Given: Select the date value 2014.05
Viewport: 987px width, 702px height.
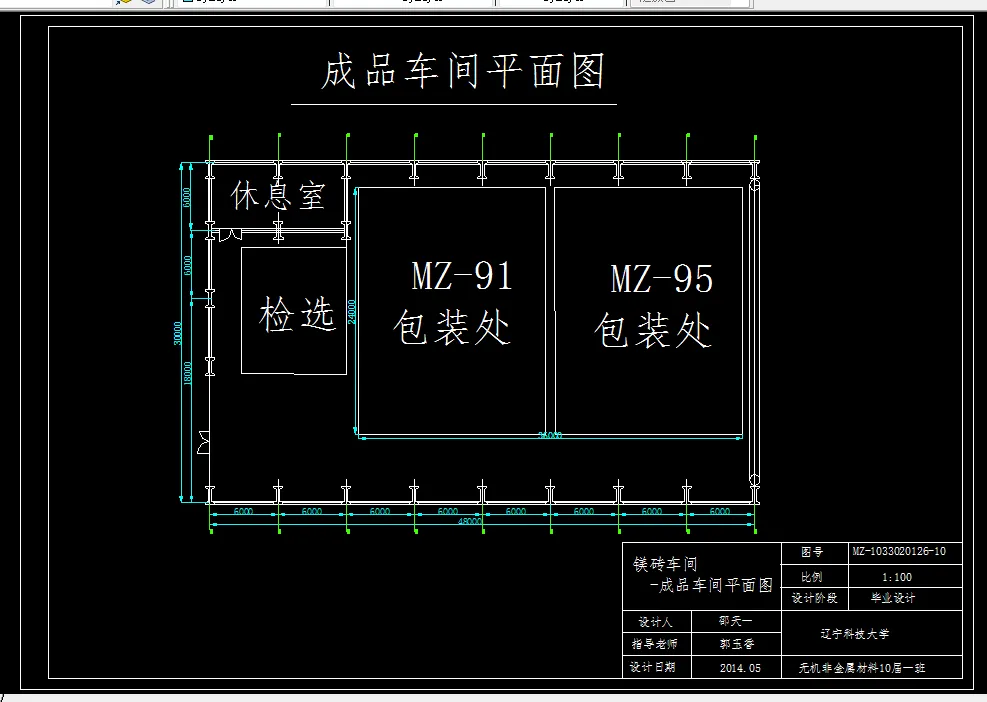Looking at the screenshot, I should [740, 668].
